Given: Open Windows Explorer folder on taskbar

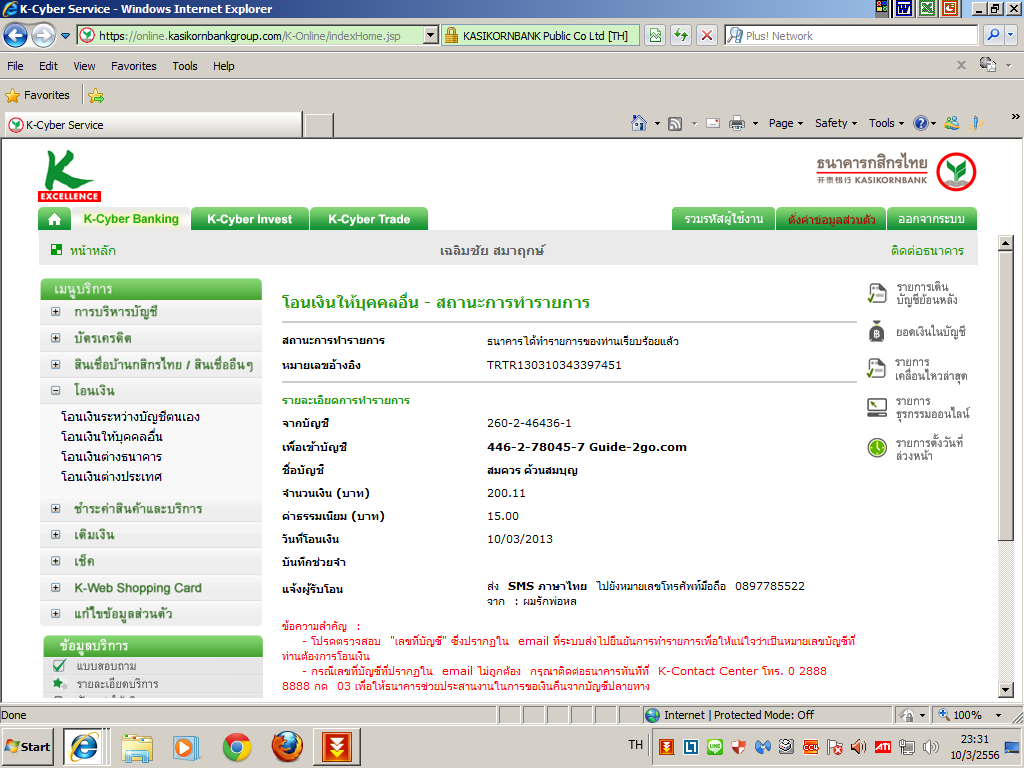Looking at the screenshot, I should (x=137, y=747).
